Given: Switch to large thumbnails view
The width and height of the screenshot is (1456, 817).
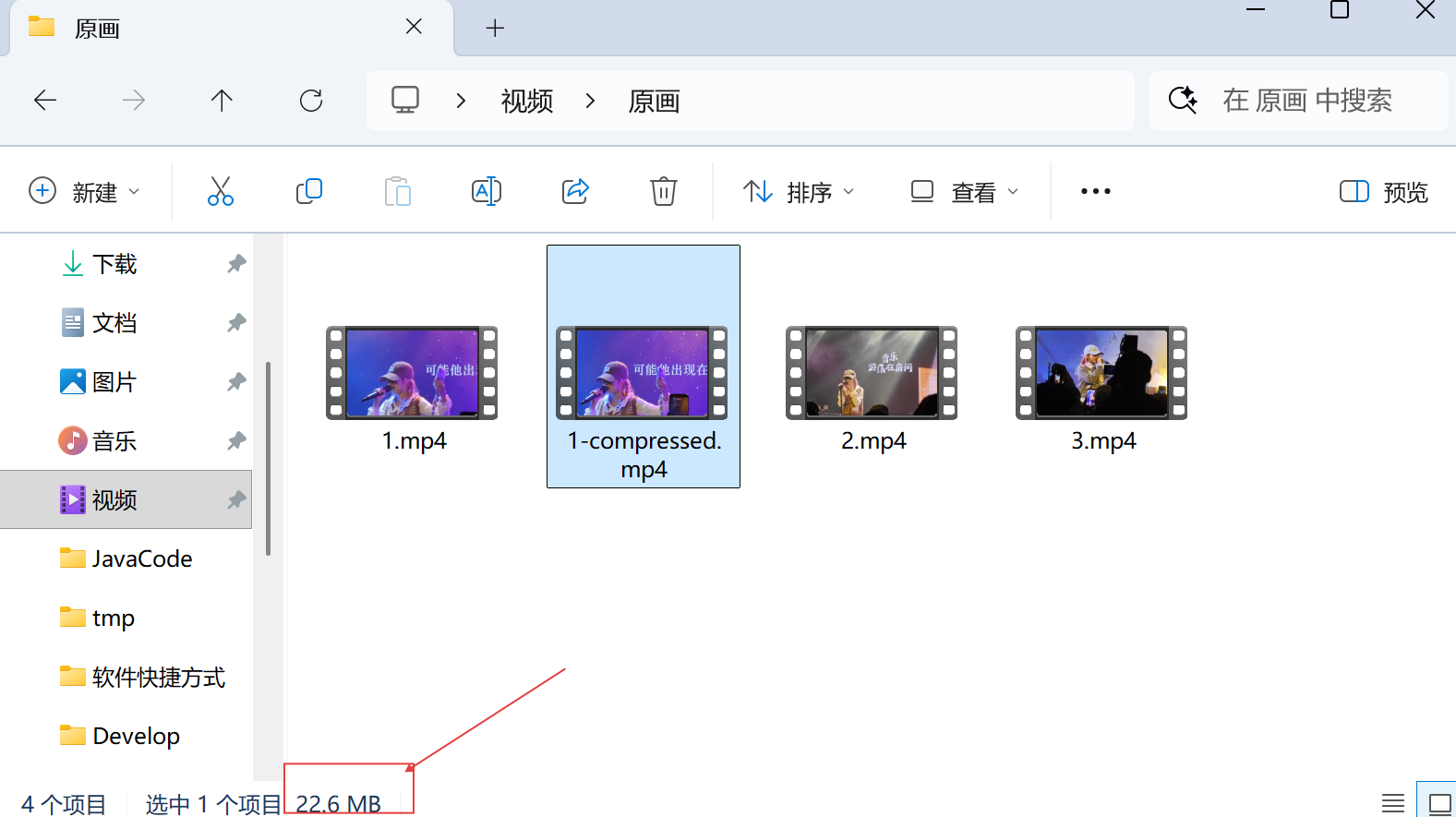Looking at the screenshot, I should click(x=1438, y=803).
